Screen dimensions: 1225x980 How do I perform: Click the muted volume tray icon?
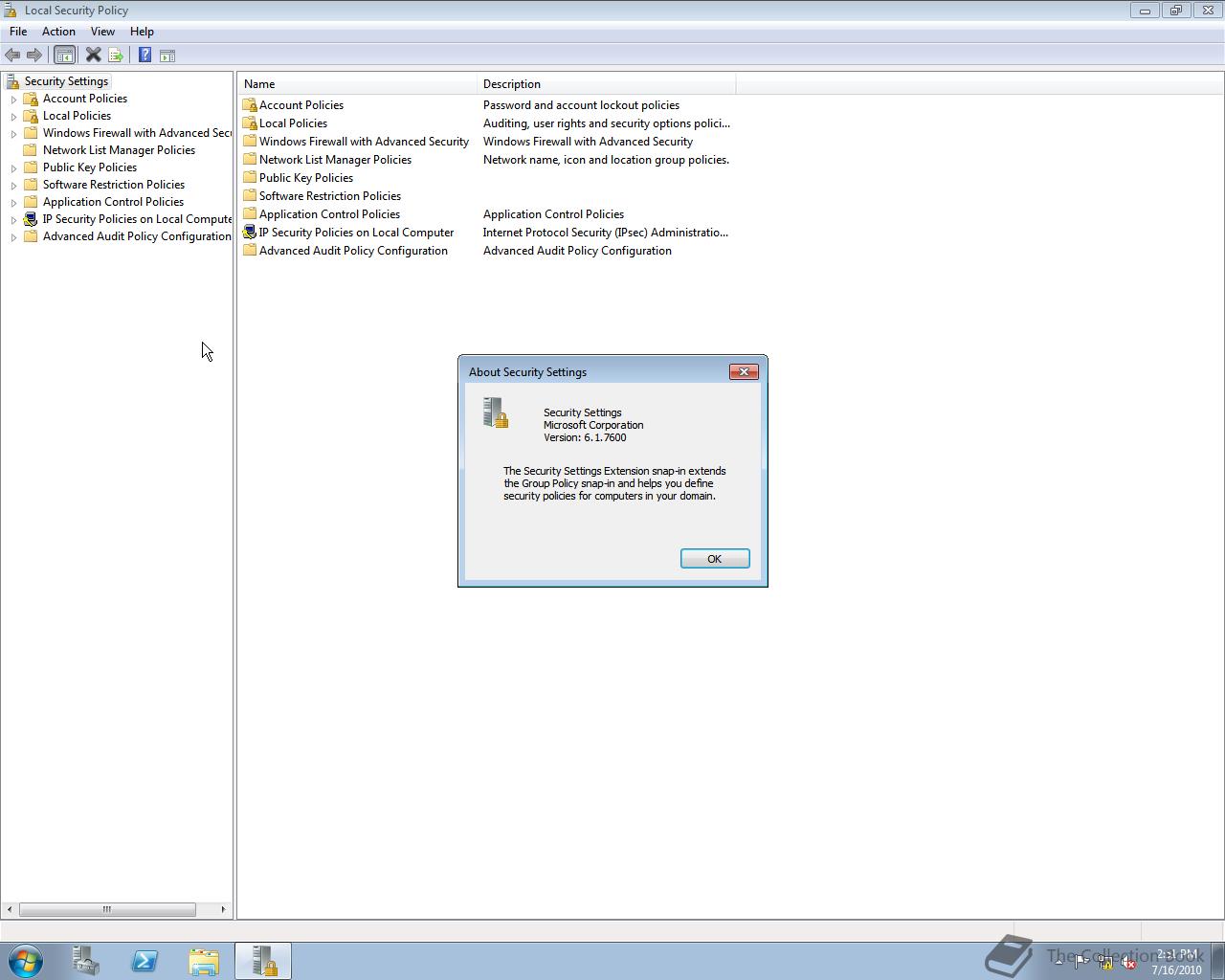click(1128, 963)
